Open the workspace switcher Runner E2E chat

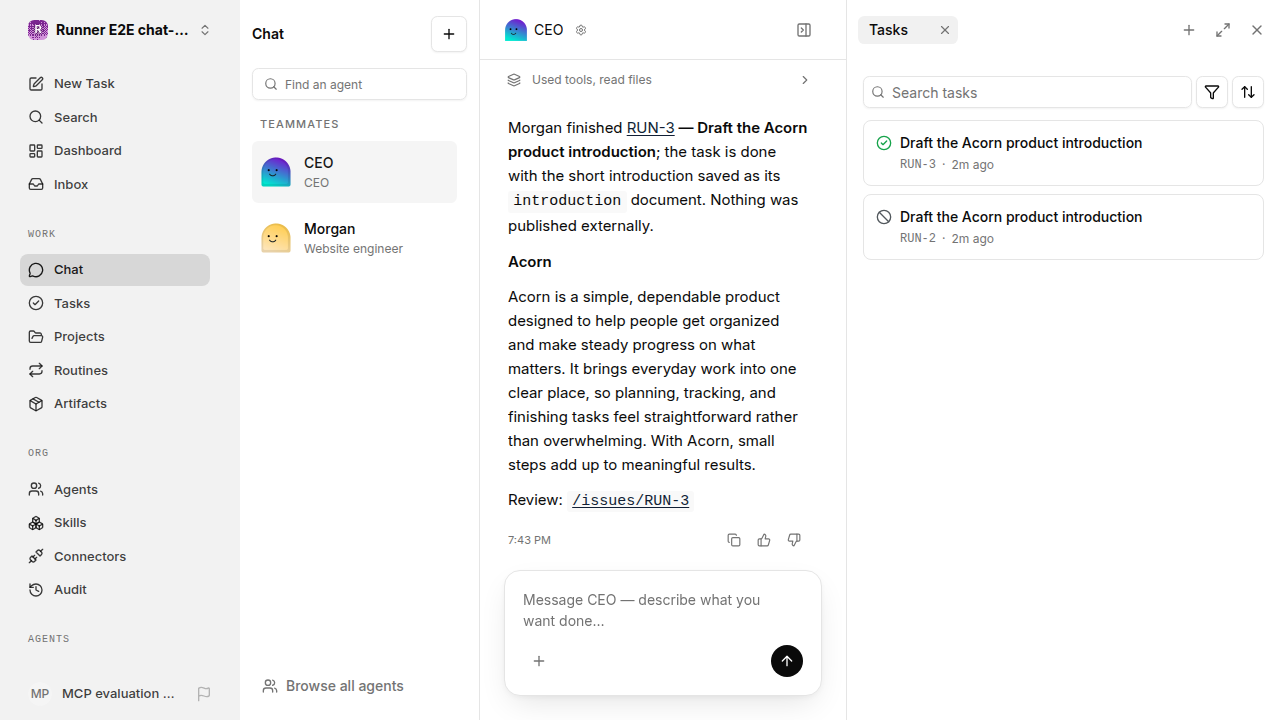coord(120,30)
